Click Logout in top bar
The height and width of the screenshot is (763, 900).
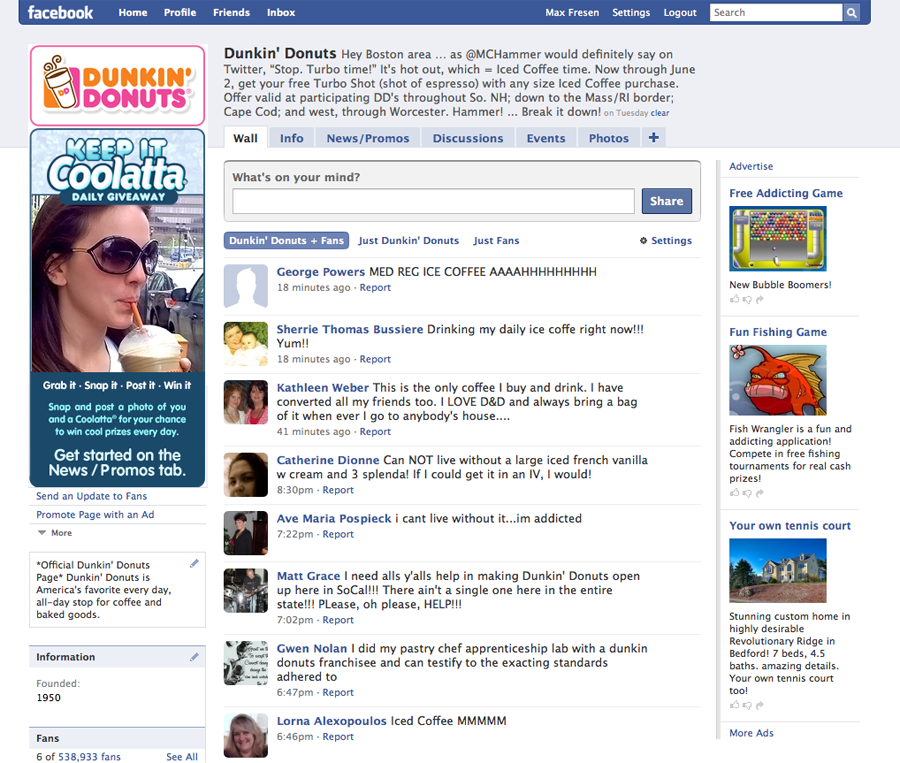pyautogui.click(x=680, y=13)
